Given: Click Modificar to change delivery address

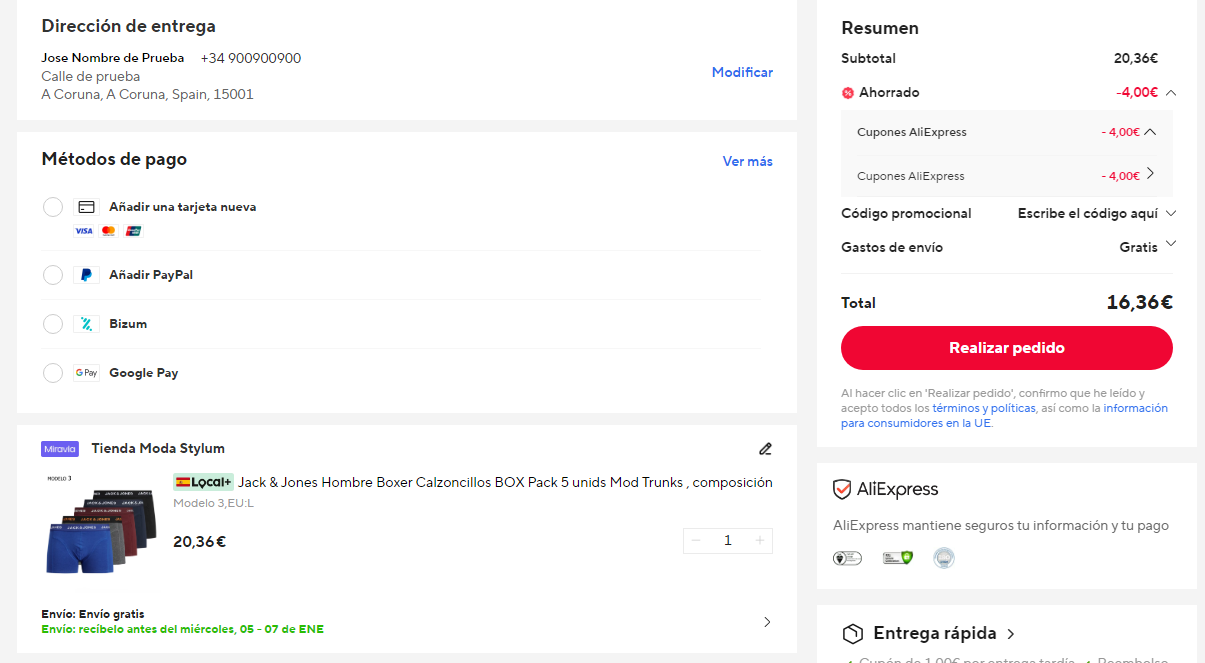Looking at the screenshot, I should click(x=742, y=72).
